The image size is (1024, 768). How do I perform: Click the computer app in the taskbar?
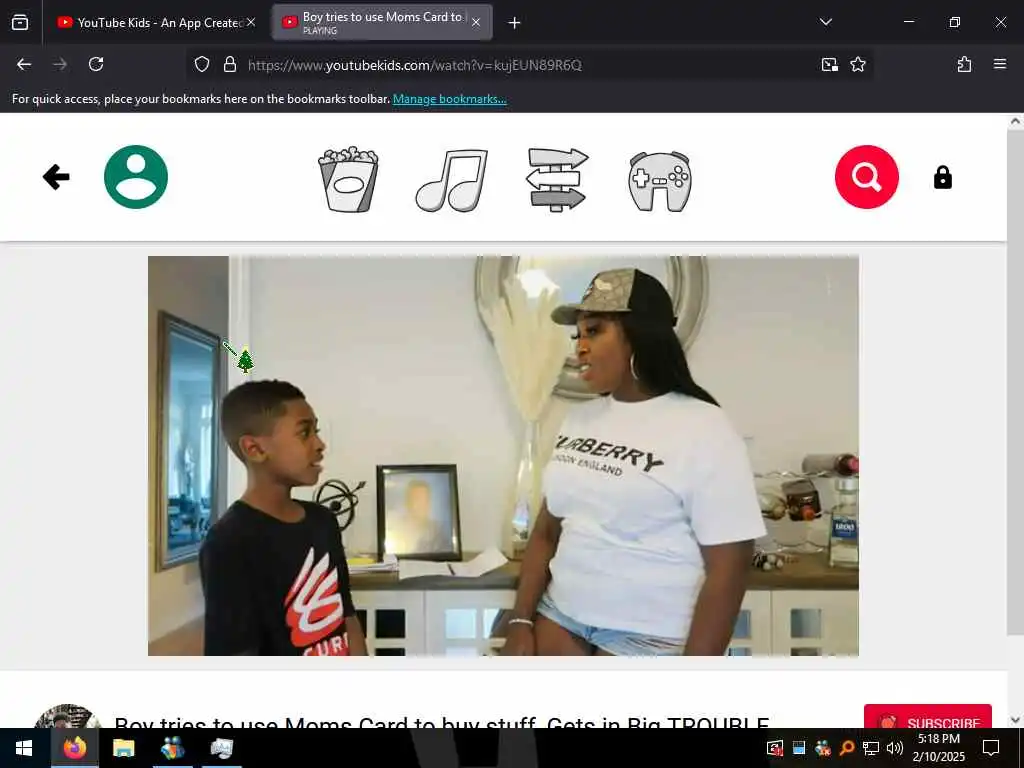tap(221, 748)
